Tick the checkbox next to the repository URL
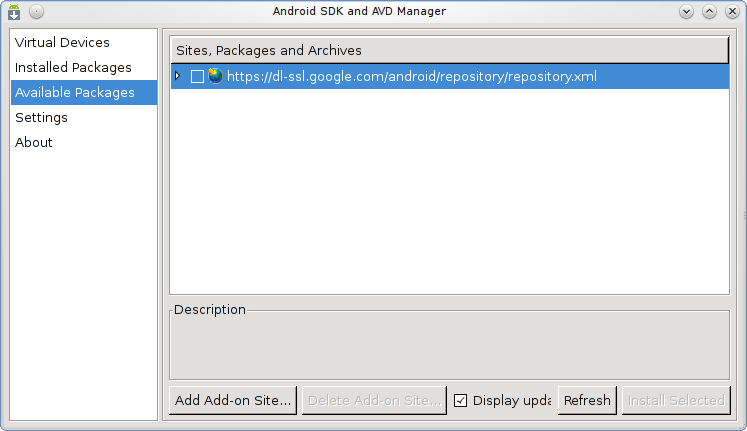 197,76
